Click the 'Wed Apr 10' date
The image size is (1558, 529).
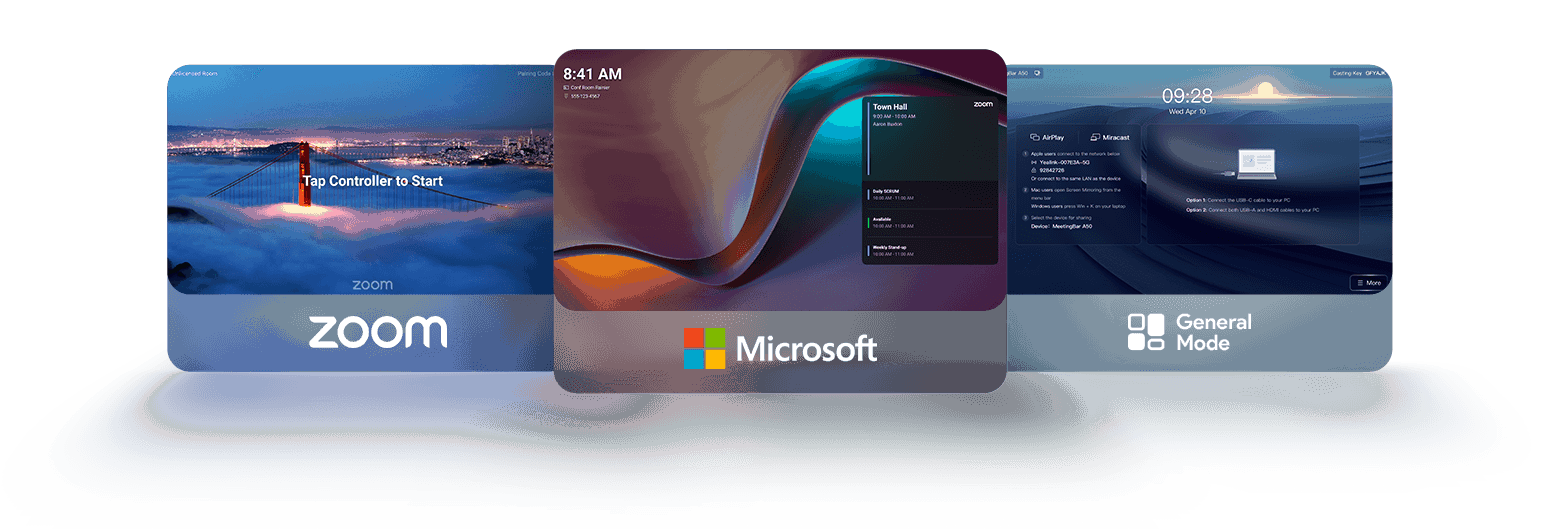(1187, 111)
